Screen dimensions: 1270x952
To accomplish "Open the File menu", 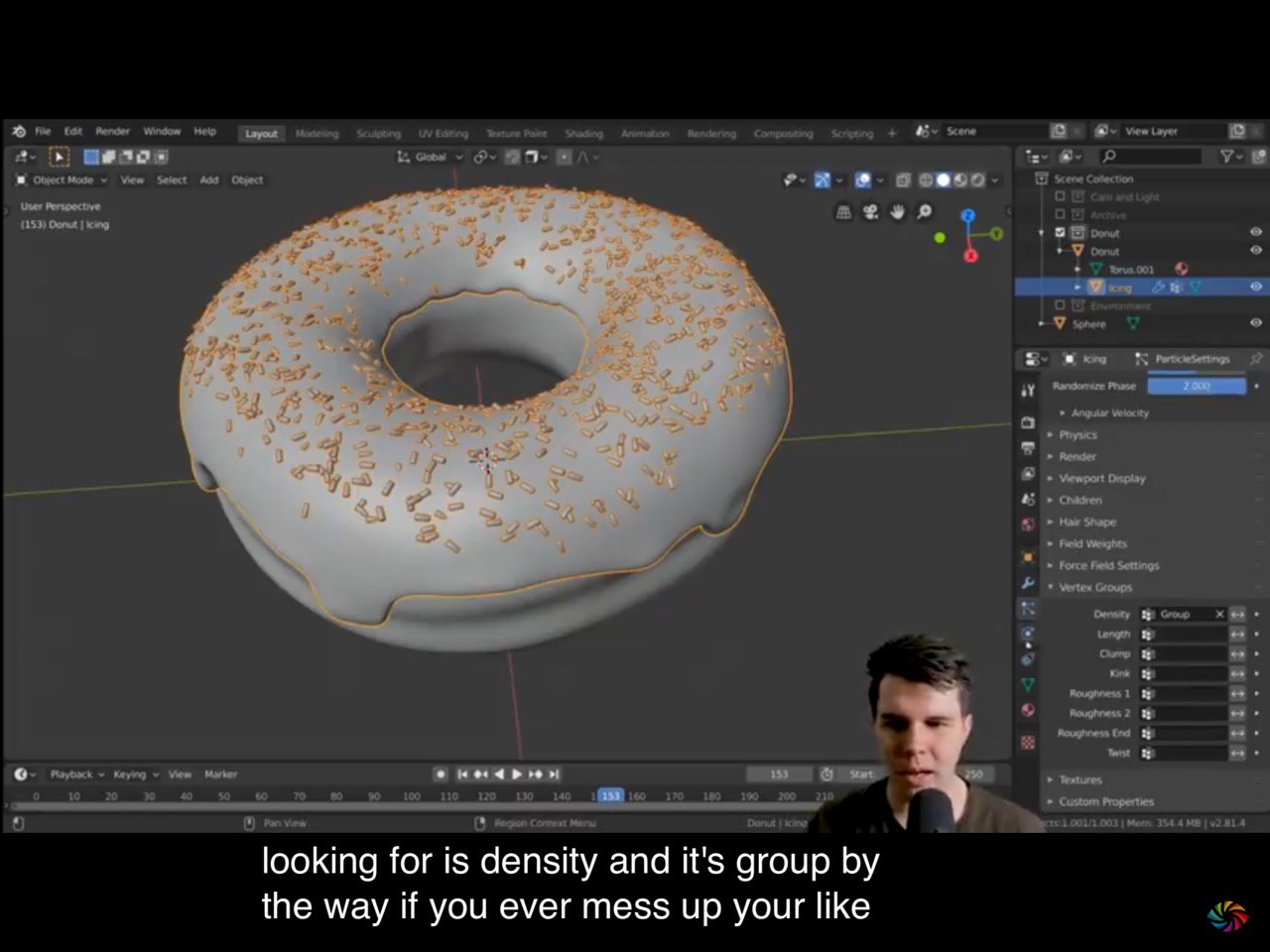I will [x=43, y=131].
